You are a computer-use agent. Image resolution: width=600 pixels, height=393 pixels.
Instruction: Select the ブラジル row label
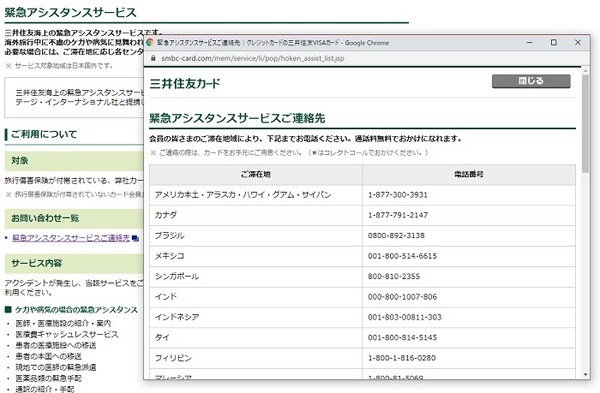170,235
